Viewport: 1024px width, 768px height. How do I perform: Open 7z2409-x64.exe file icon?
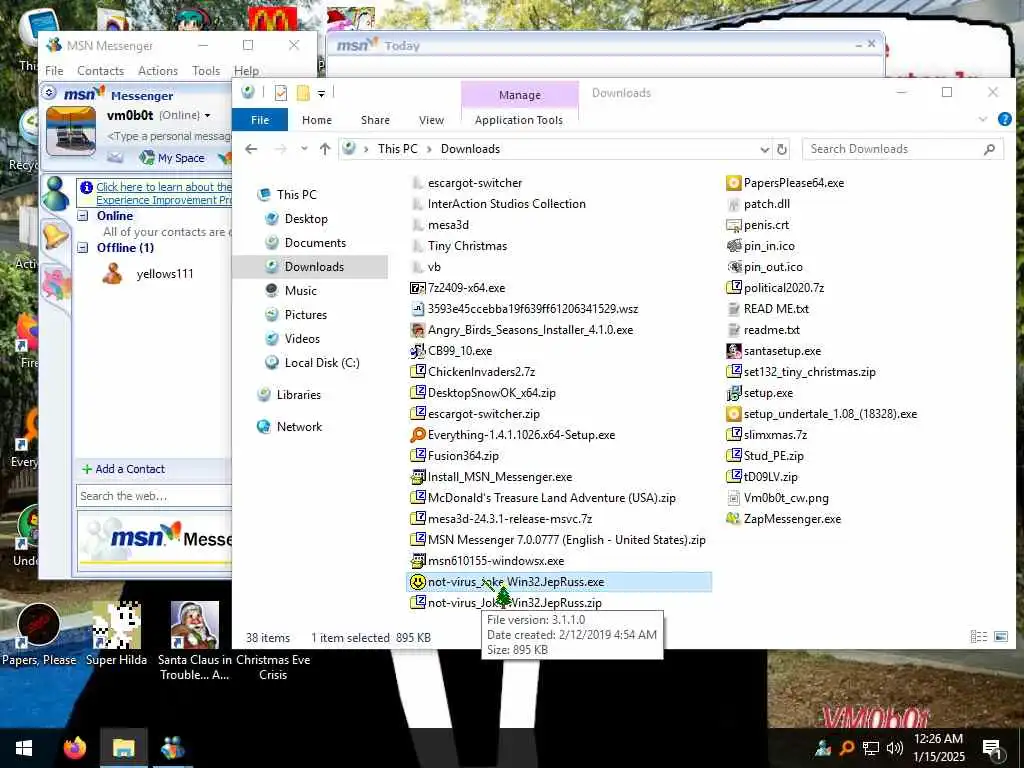[417, 288]
